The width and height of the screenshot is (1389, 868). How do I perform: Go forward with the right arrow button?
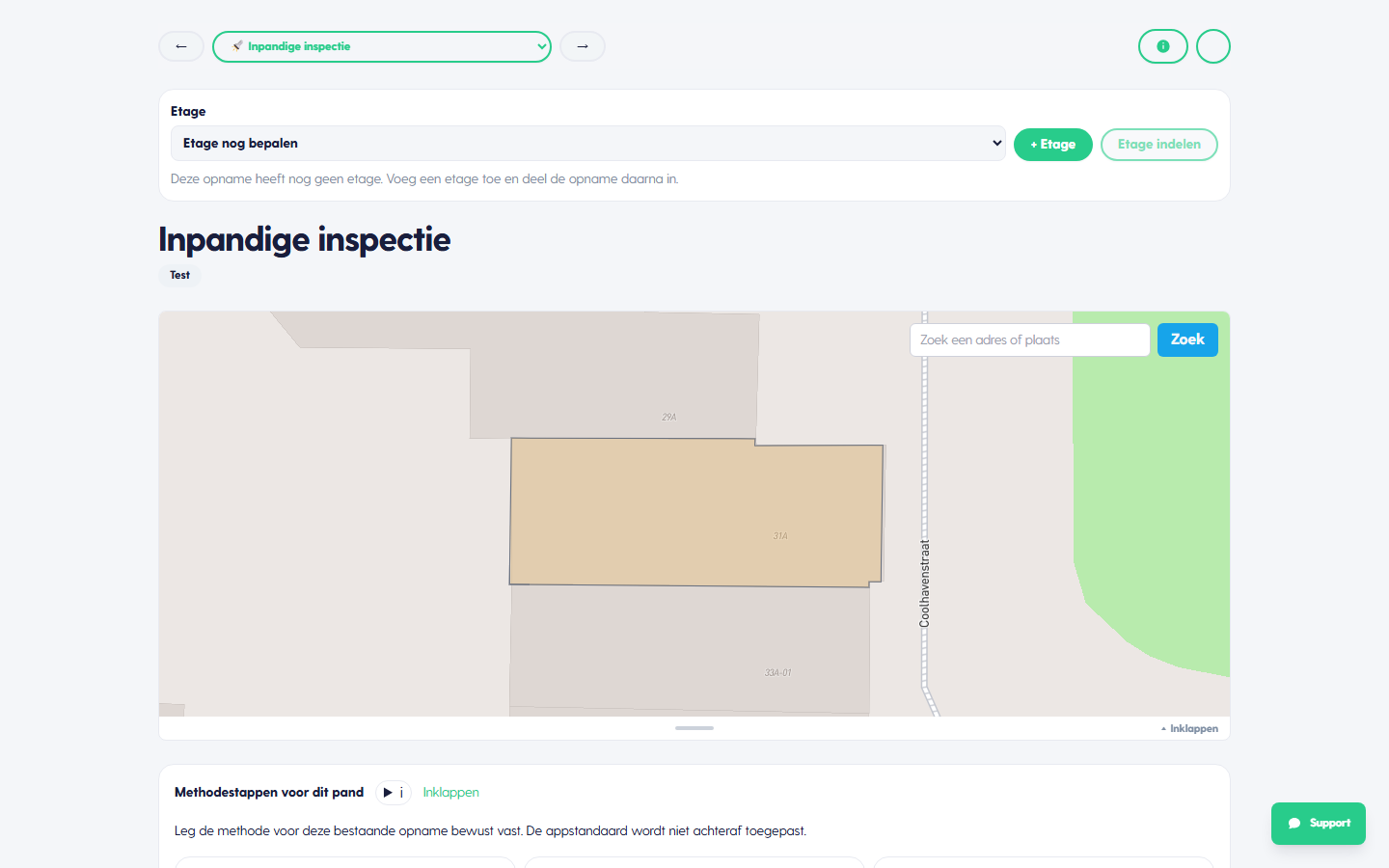(x=583, y=46)
